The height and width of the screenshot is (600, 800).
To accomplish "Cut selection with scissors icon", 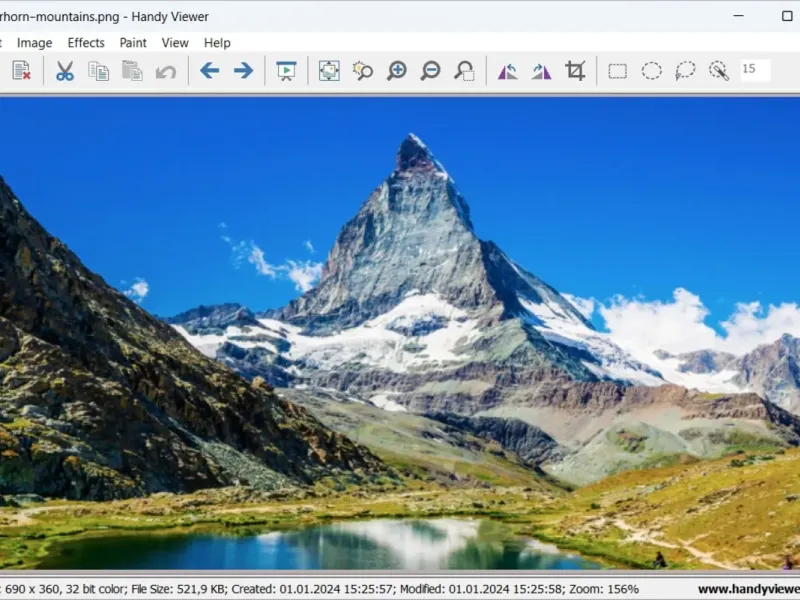I will (65, 70).
